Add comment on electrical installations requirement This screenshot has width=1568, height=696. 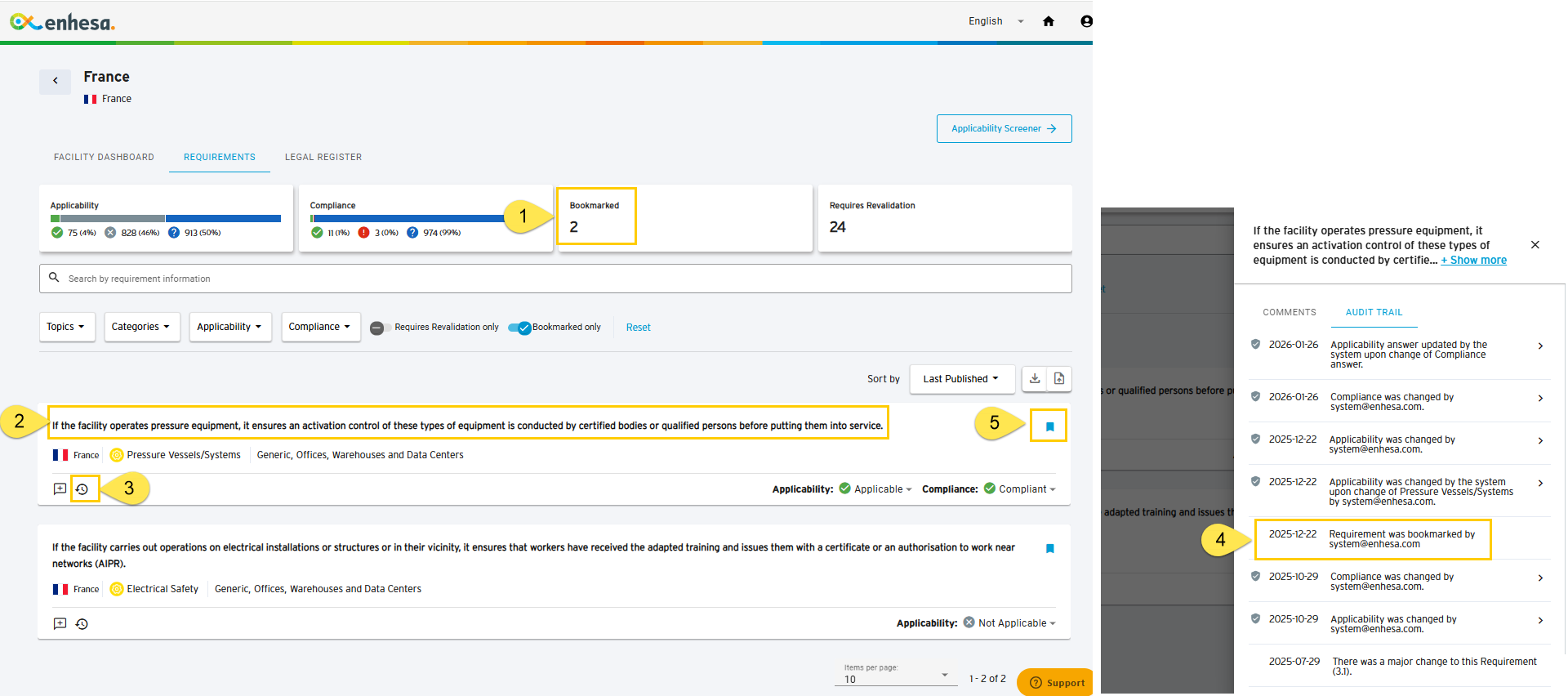[60, 623]
